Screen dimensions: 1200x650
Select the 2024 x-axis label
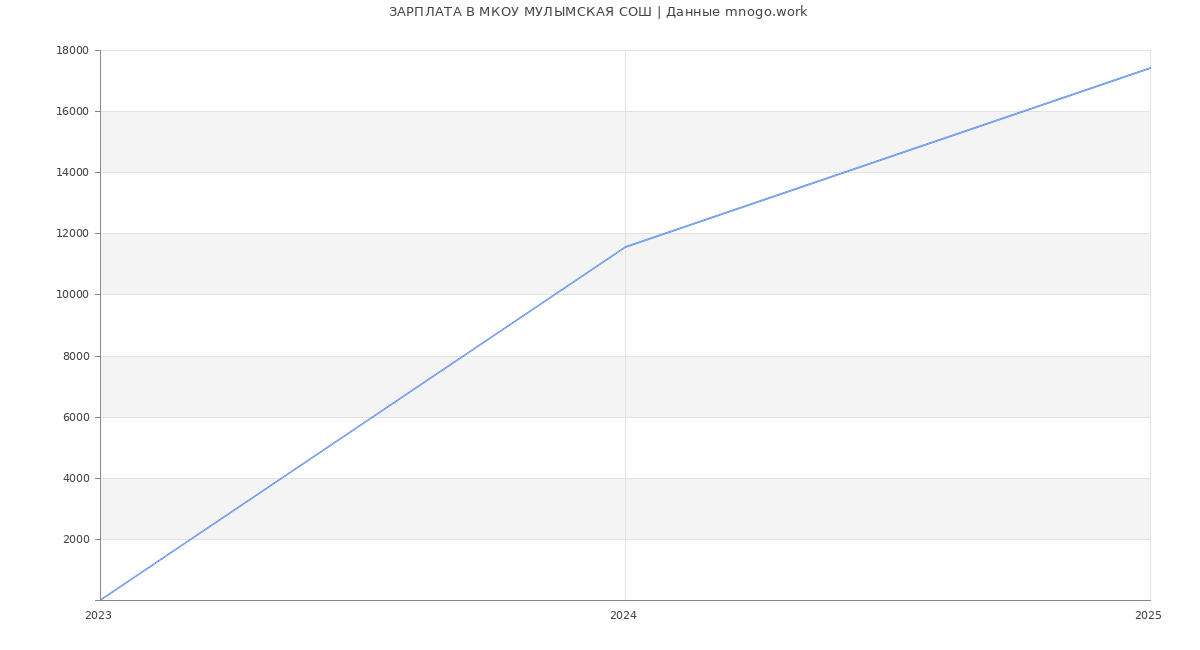tap(623, 615)
